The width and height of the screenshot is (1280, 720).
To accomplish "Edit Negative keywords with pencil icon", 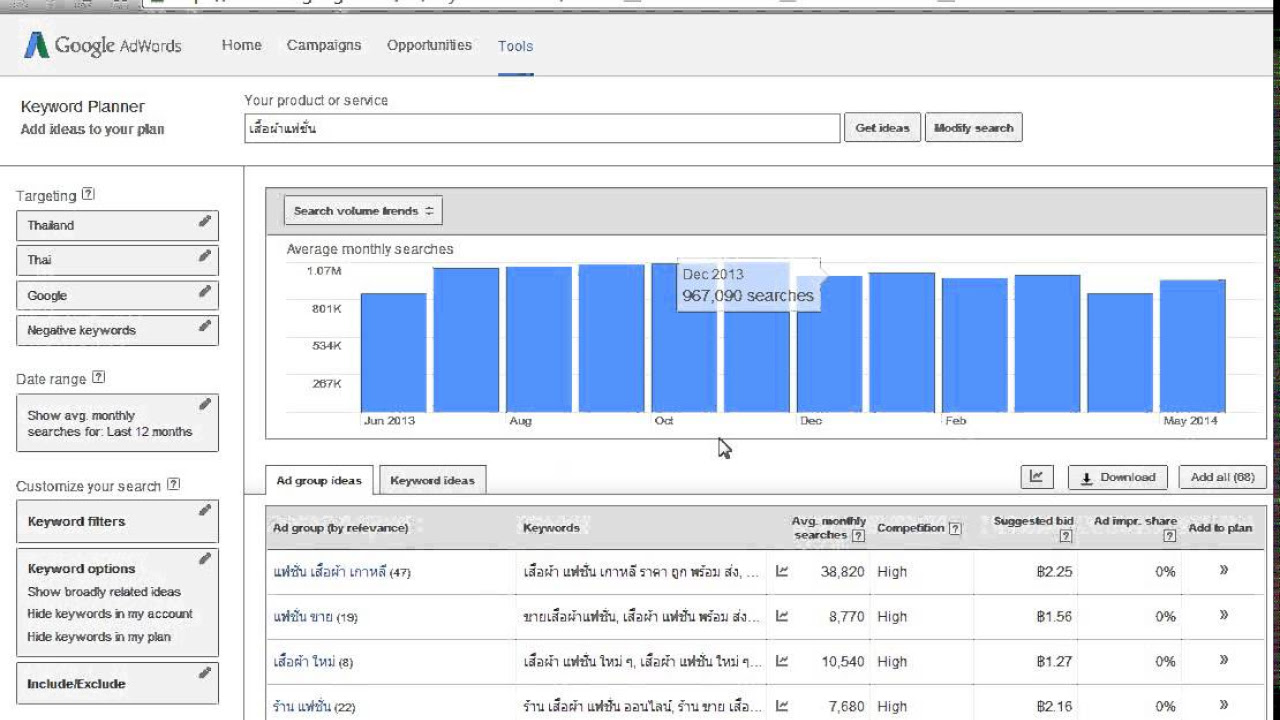I will pyautogui.click(x=204, y=326).
